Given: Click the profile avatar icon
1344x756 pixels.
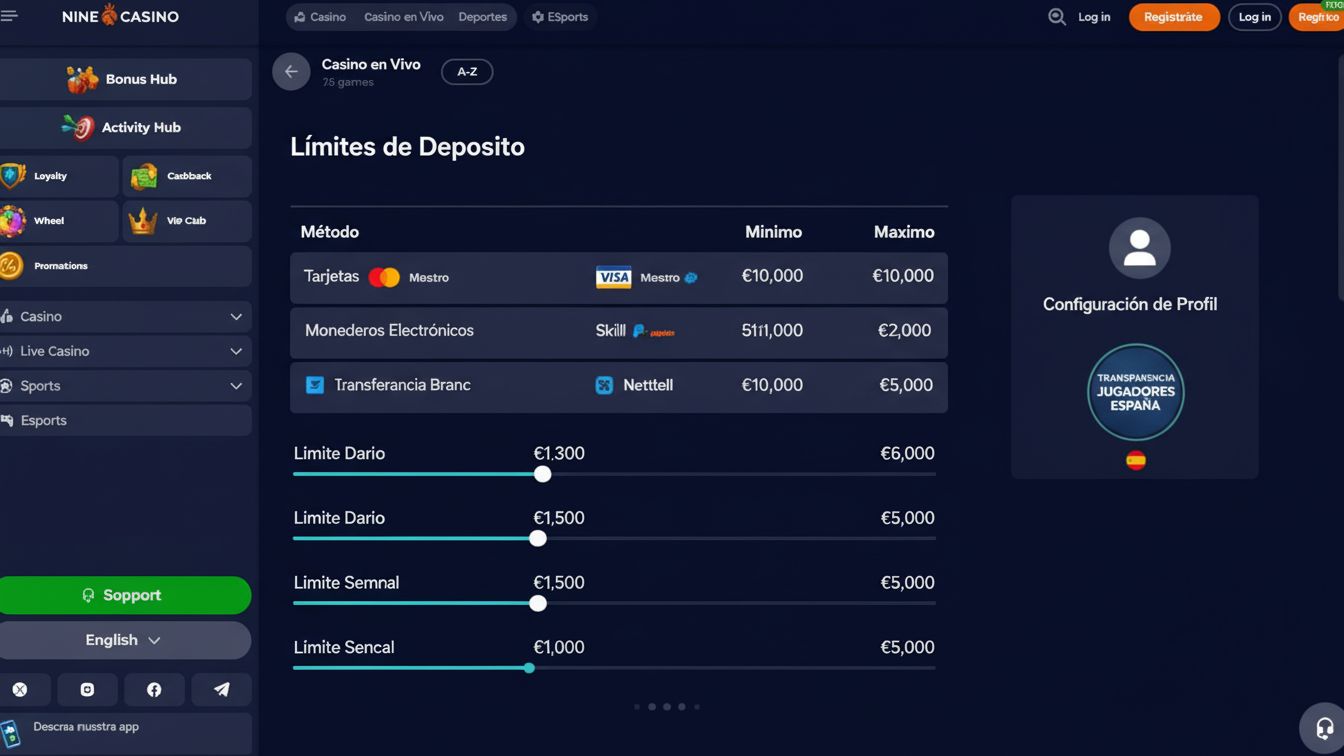Looking at the screenshot, I should (1140, 248).
